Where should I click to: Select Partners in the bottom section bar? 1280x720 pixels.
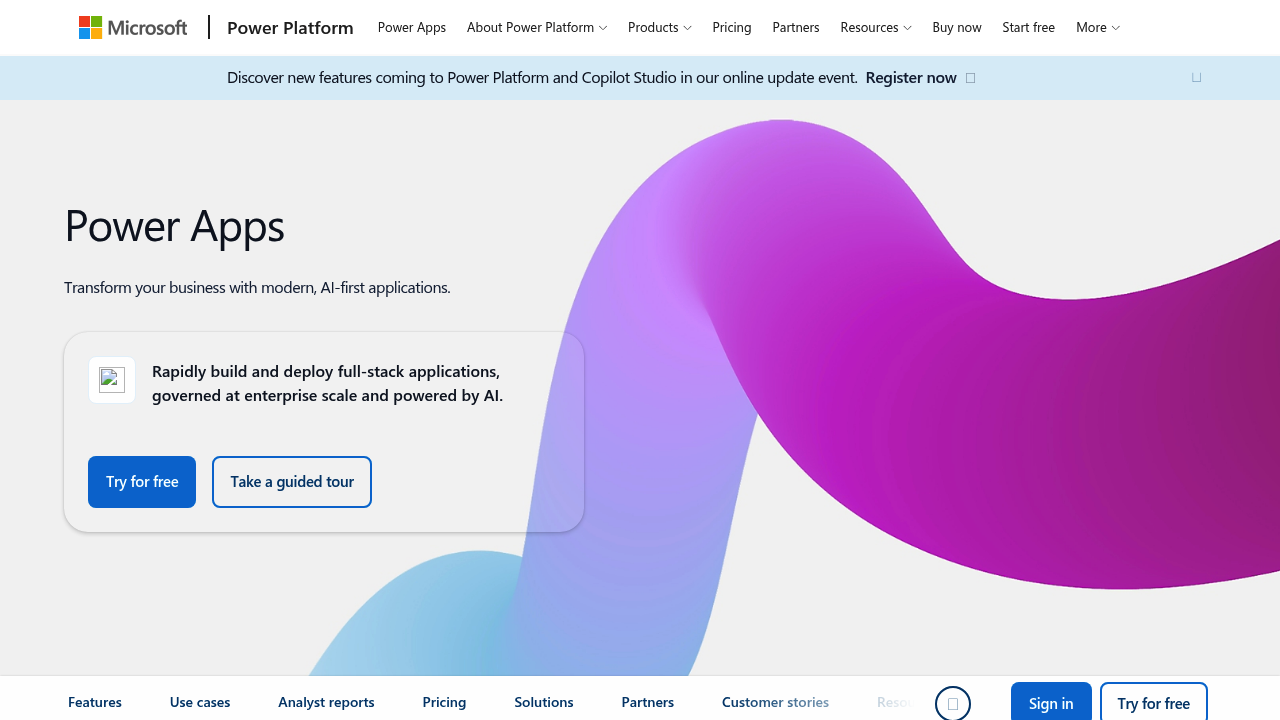point(648,702)
